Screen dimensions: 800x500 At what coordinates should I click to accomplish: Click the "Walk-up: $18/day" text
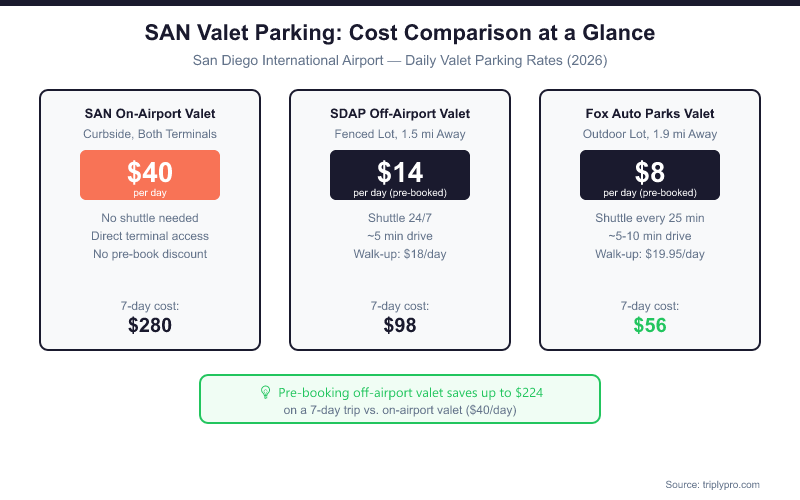coord(400,254)
